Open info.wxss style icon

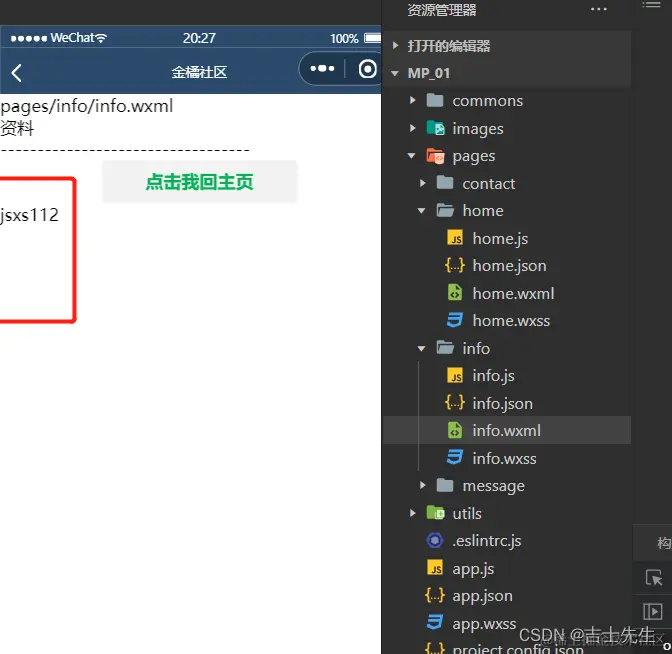pos(455,457)
